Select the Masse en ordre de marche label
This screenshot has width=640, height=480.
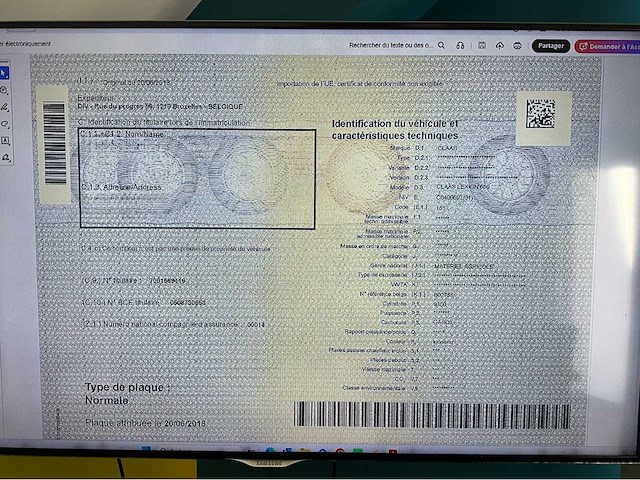(x=374, y=247)
